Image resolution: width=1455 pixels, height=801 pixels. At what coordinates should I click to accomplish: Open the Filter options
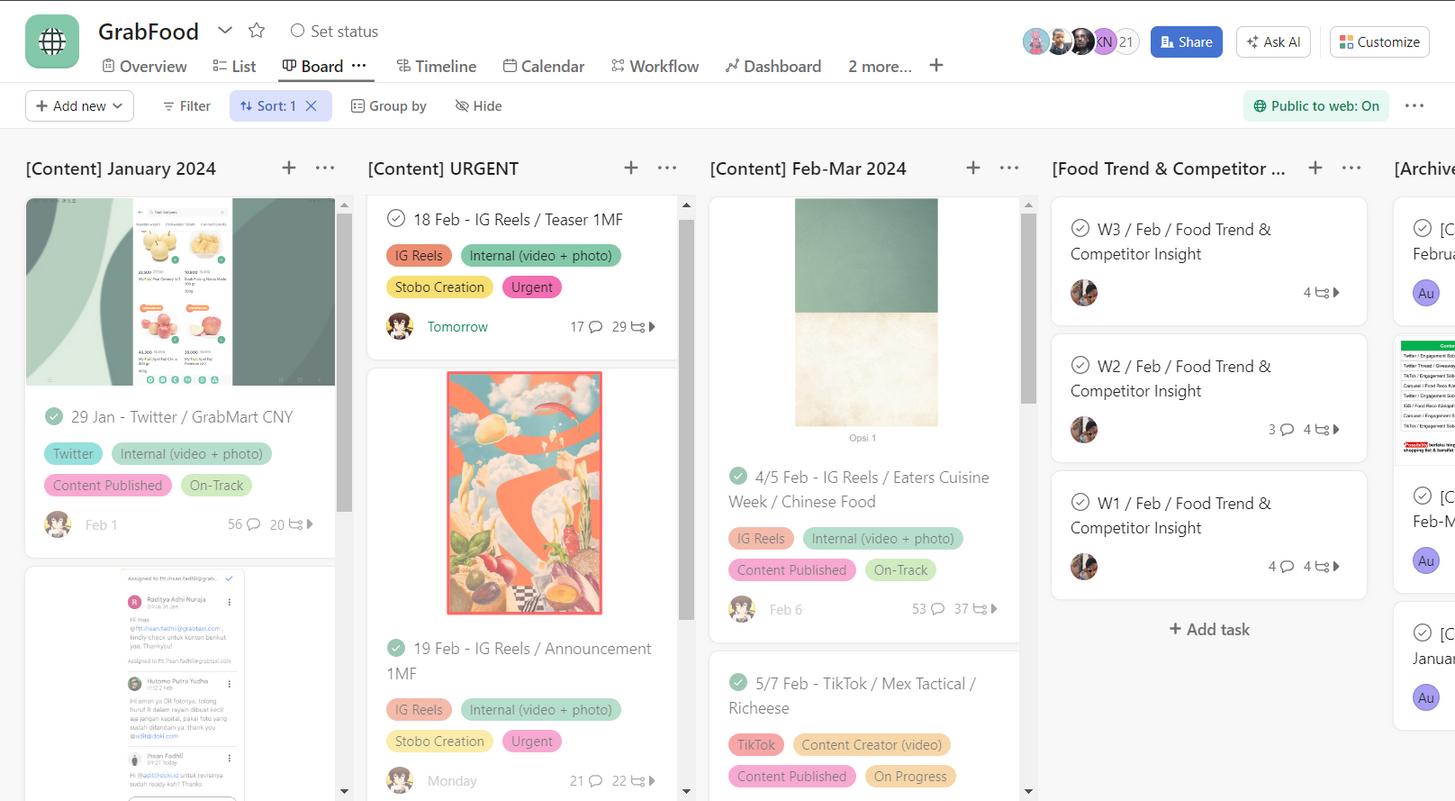click(x=186, y=106)
